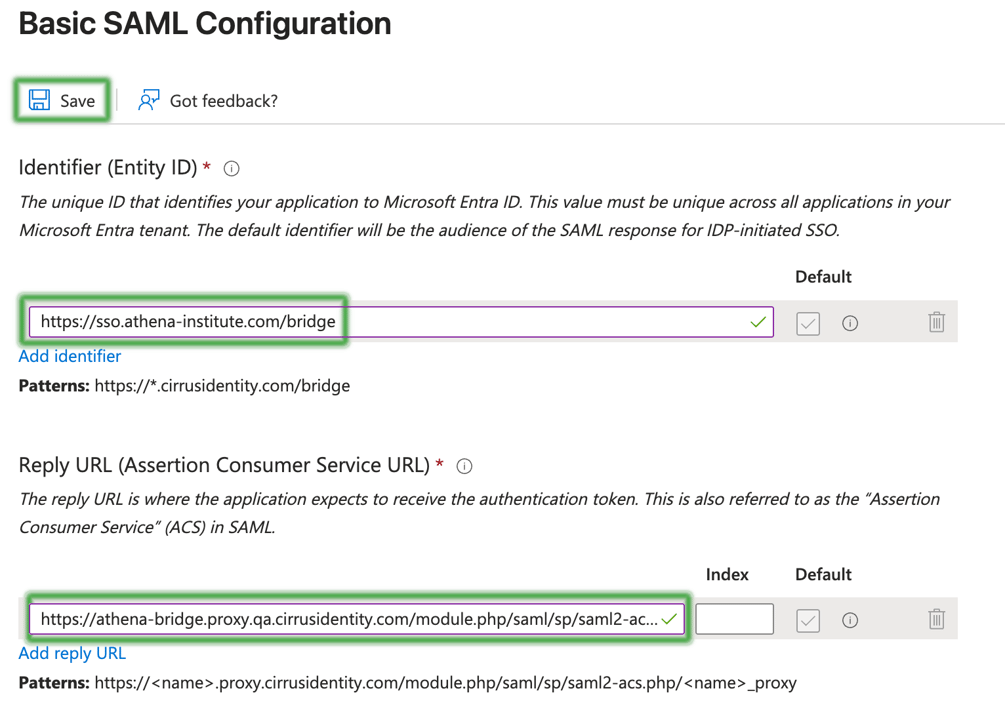Open info tooltip beside Reply URL label
Screen dimensions: 1005x716
point(464,466)
